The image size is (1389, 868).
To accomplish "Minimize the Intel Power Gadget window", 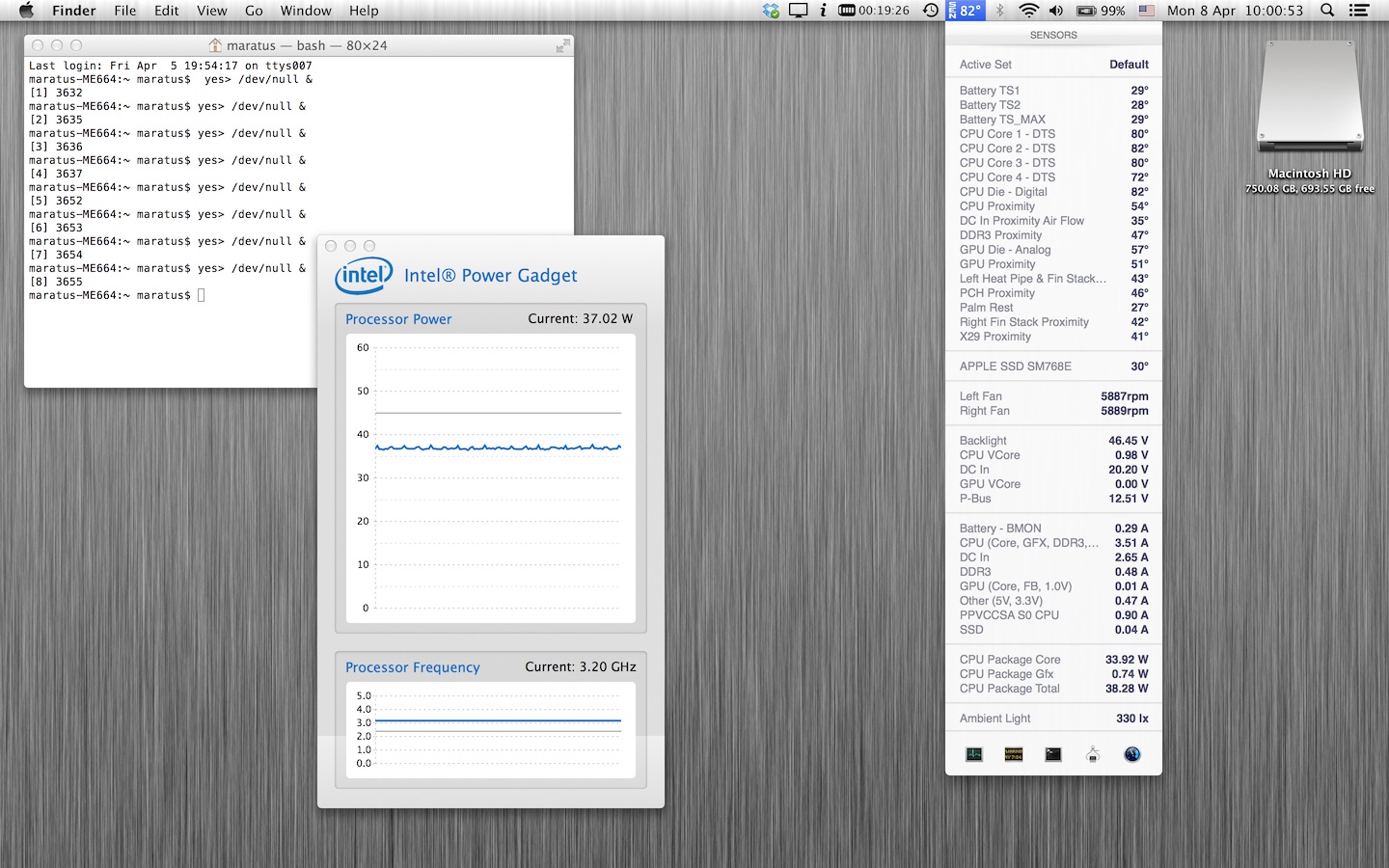I will pos(350,246).
